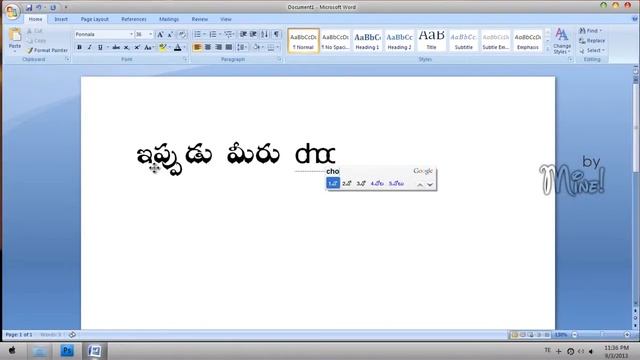Image resolution: width=640 pixels, height=360 pixels.
Task: Click the Select button in Editing group
Action: pyautogui.click(x=592, y=50)
